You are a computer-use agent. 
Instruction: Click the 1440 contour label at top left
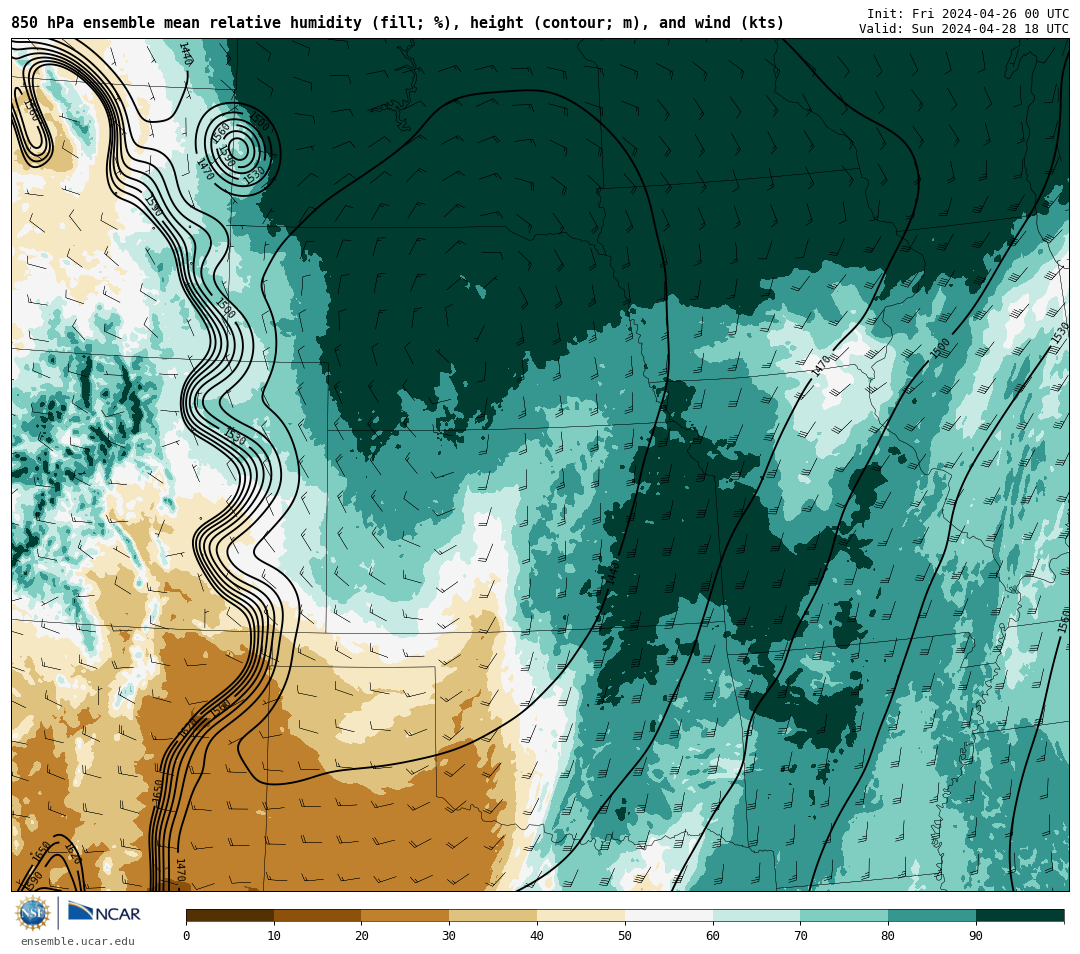tap(185, 54)
